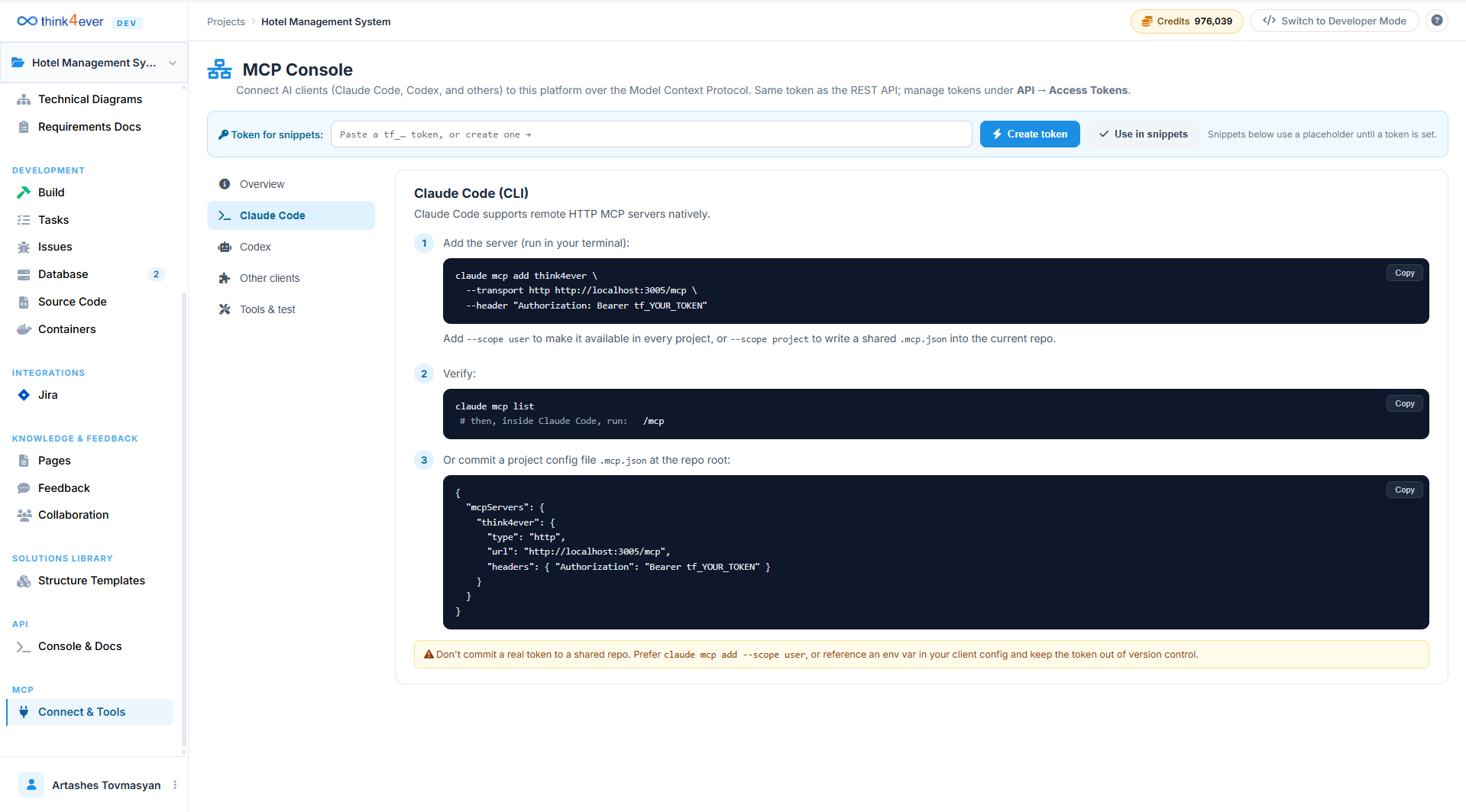Click the Create token button
Viewport: 1466px width, 812px height.
(x=1030, y=134)
